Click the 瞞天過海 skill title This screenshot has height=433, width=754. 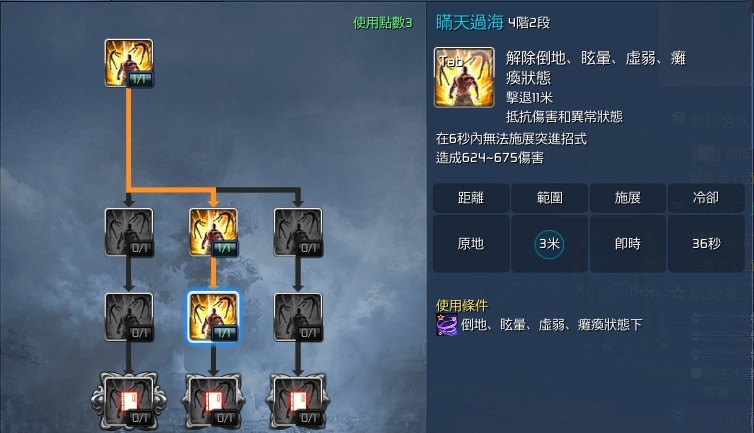click(470, 22)
